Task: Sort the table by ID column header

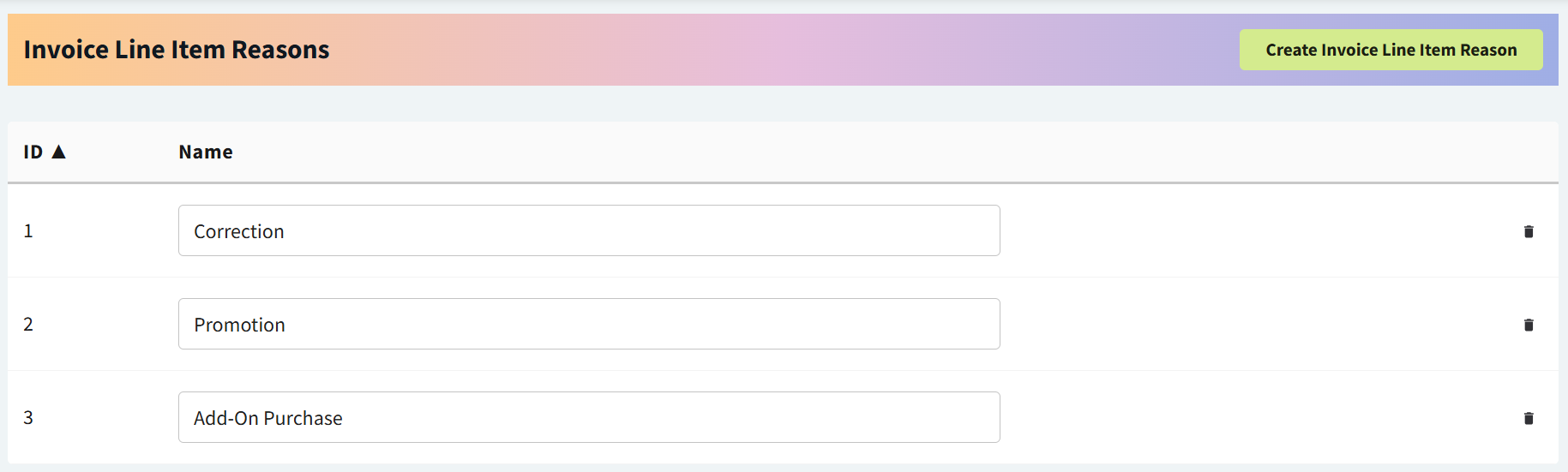Action: [x=33, y=152]
